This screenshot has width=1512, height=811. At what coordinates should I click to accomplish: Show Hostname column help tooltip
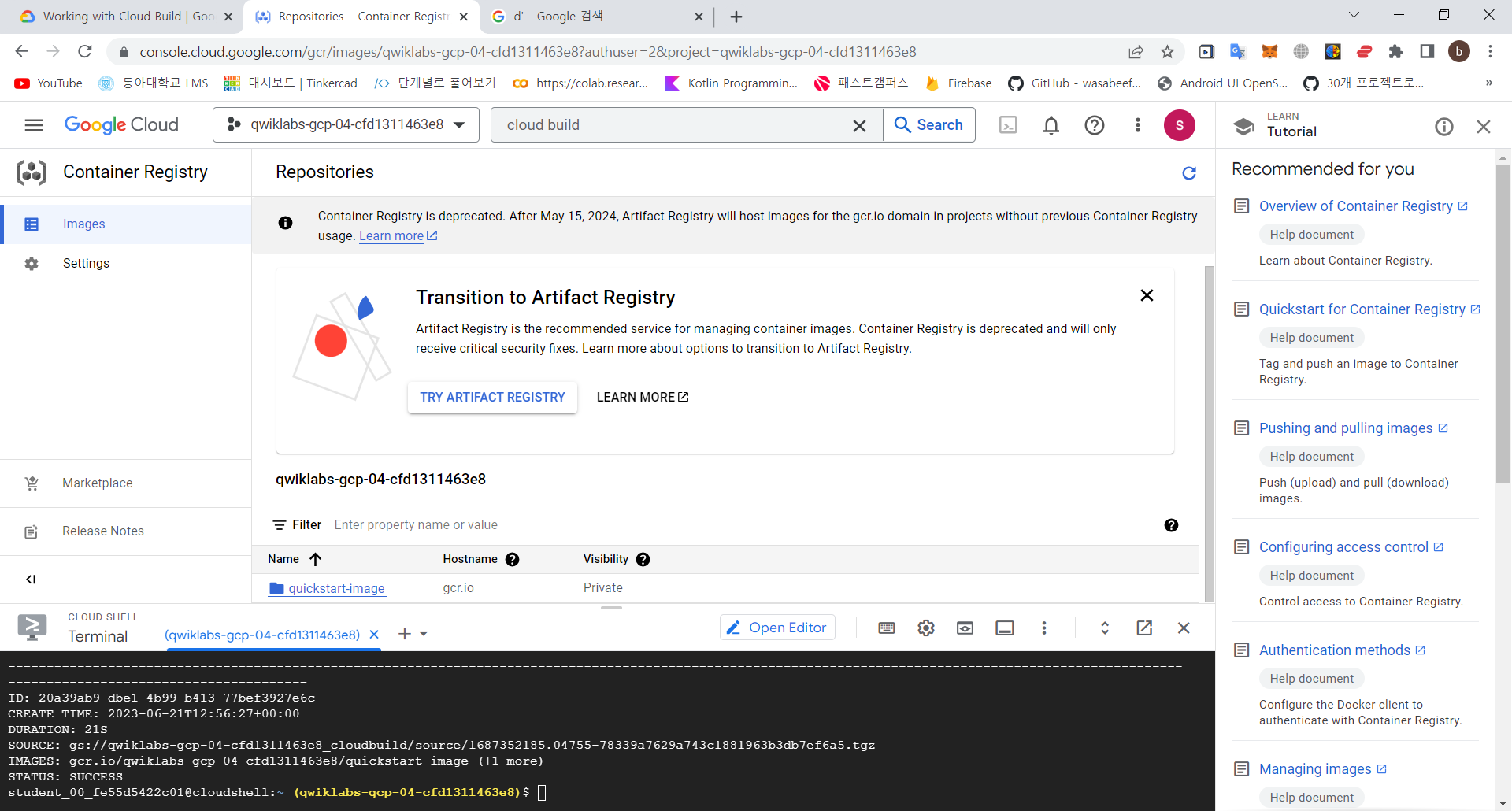(x=512, y=559)
